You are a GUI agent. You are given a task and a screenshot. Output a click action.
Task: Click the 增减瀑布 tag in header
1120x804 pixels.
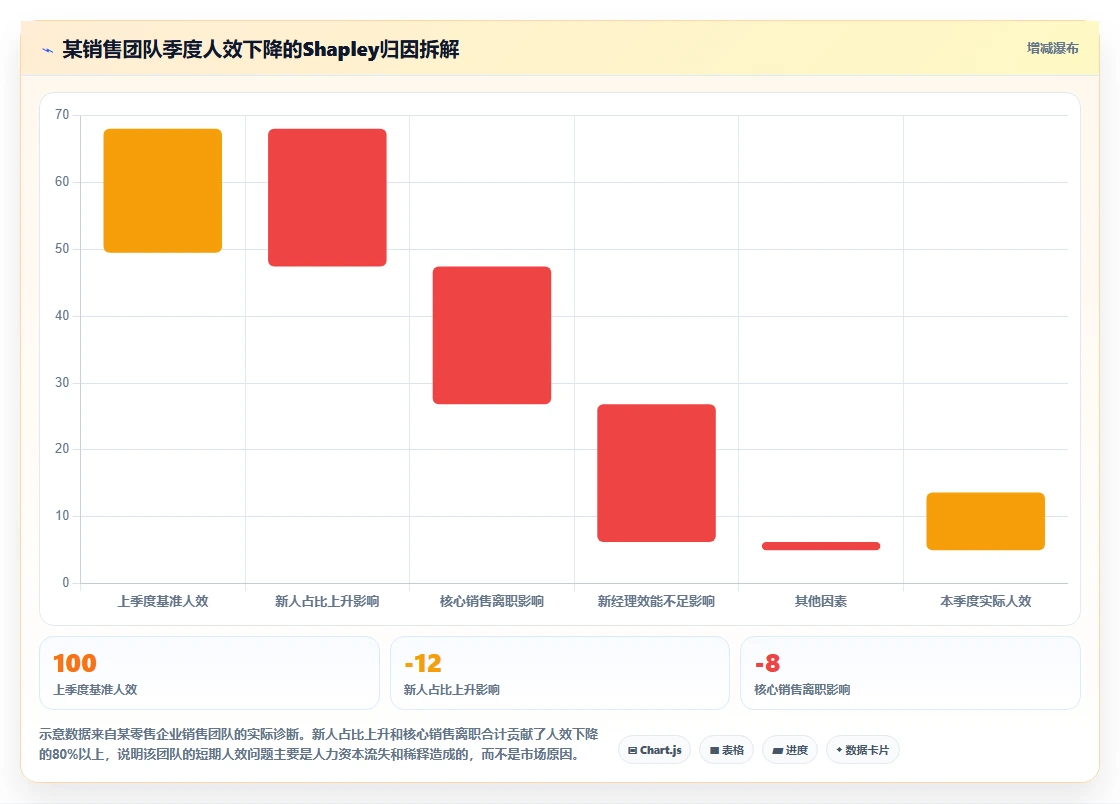1052,49
